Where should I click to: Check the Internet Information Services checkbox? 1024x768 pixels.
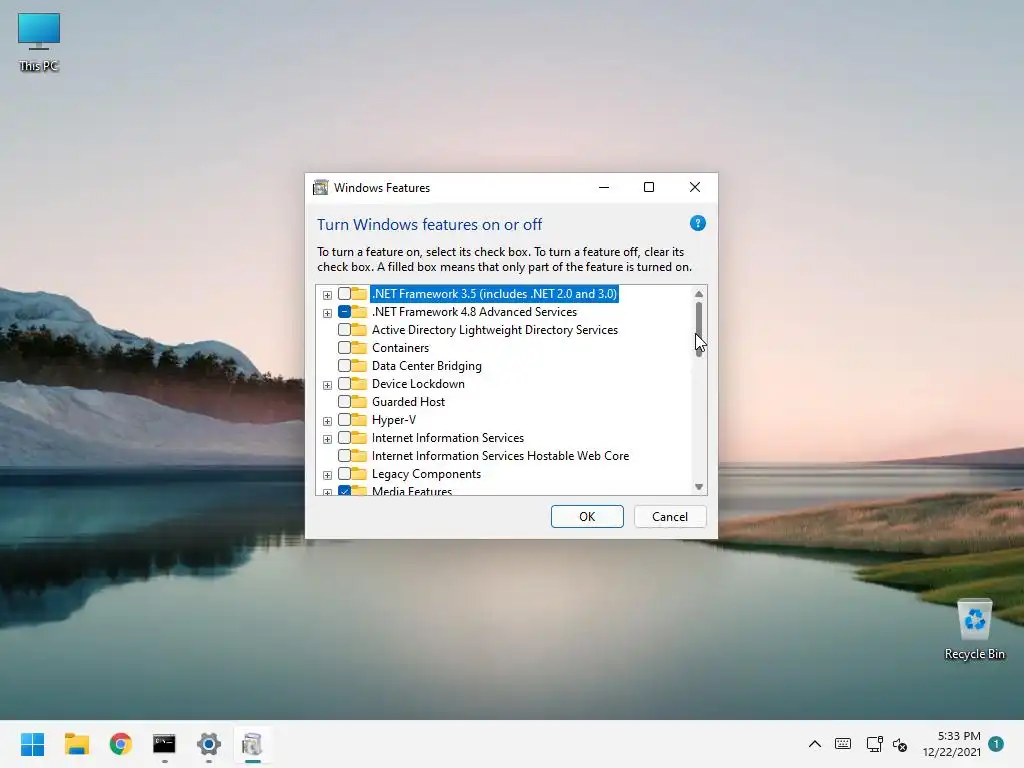[x=344, y=438]
